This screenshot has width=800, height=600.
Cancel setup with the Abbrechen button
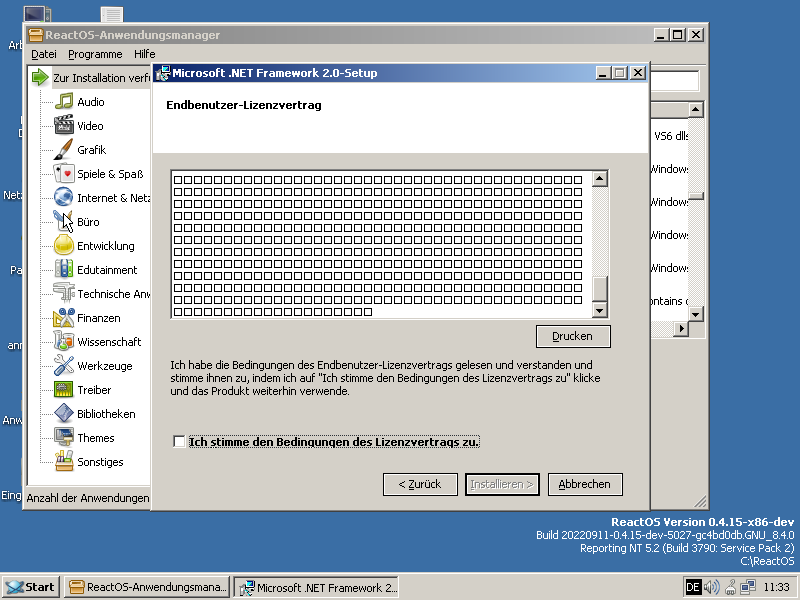(x=585, y=484)
